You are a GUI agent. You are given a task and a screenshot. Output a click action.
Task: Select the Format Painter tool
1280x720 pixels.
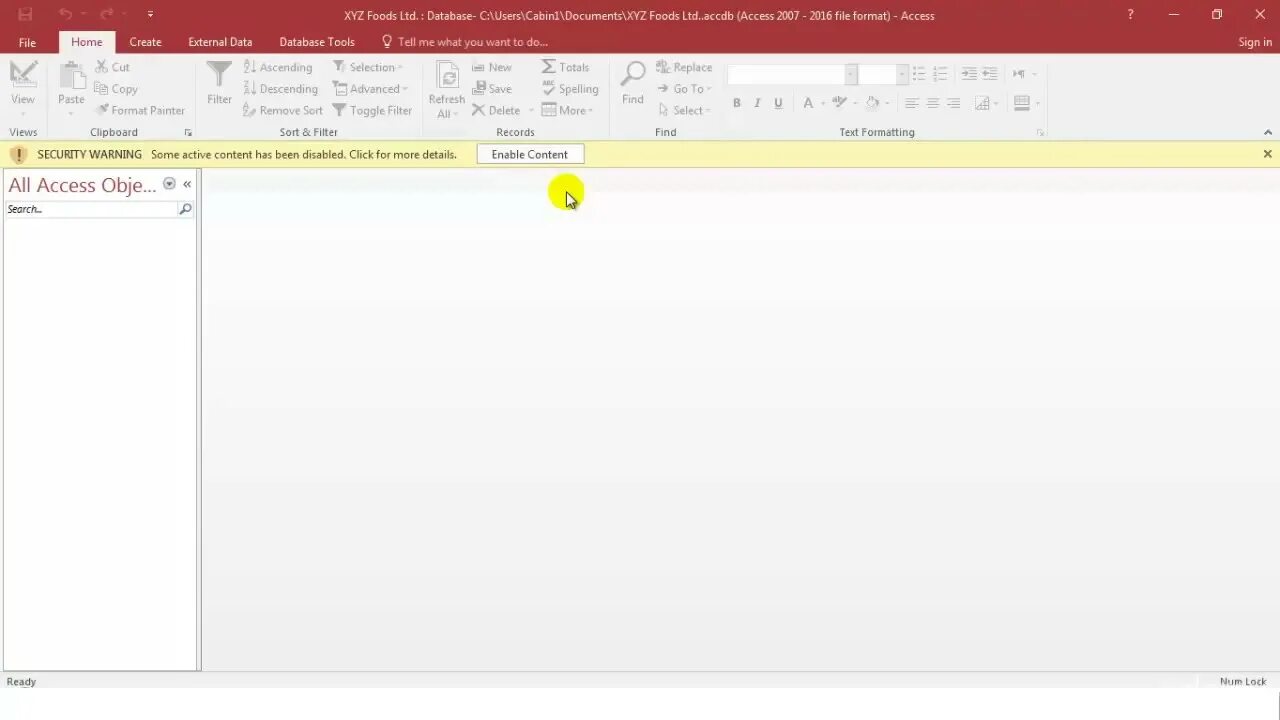pos(140,110)
